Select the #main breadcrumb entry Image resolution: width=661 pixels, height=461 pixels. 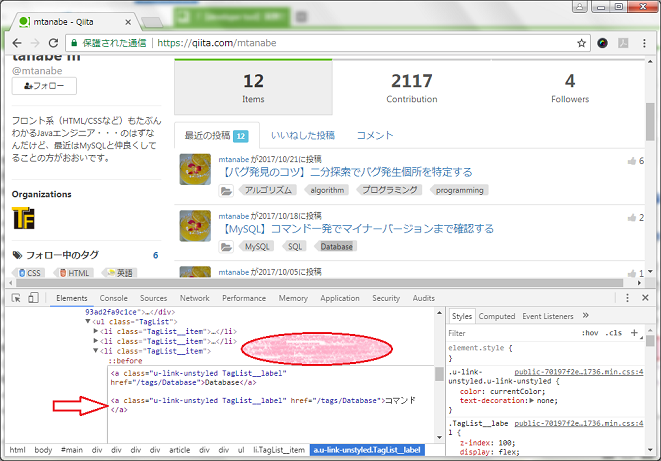(x=72, y=450)
